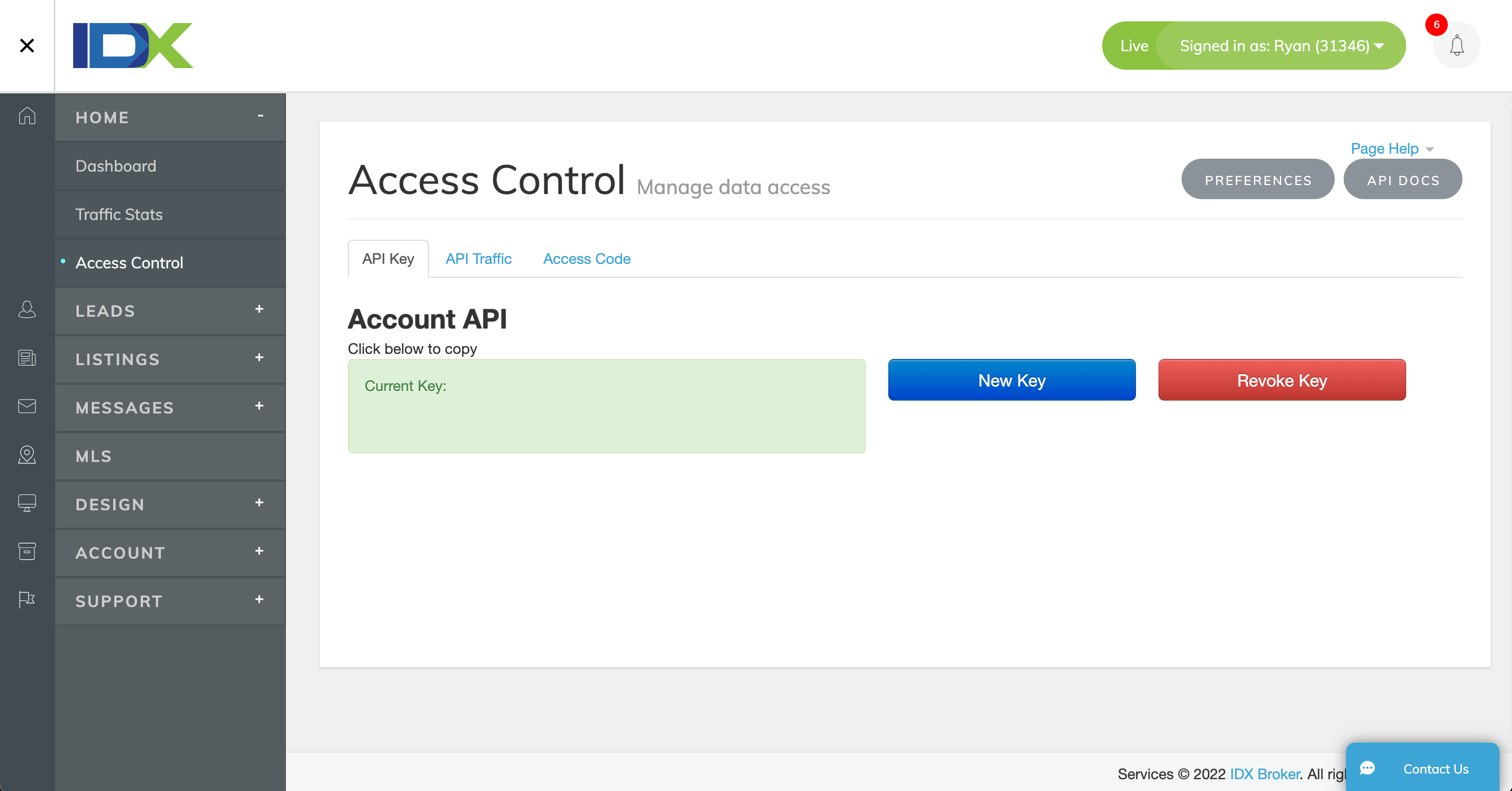This screenshot has width=1512, height=791.
Task: Click the MLS section icon
Action: point(27,455)
